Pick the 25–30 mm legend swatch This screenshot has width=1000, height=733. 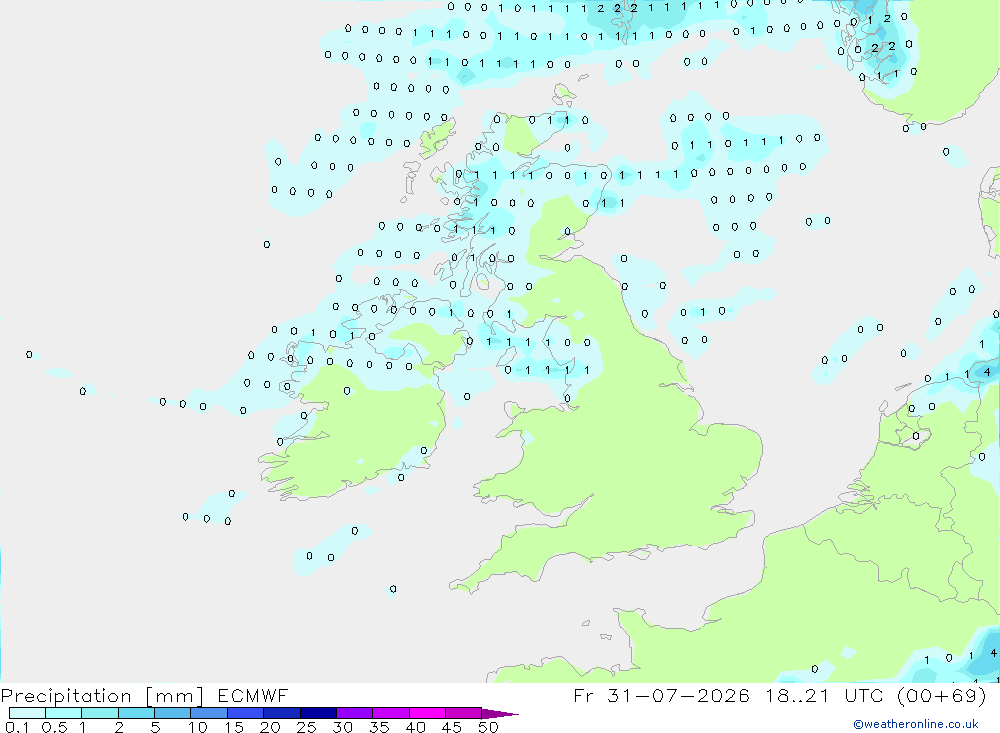pyautogui.click(x=318, y=713)
